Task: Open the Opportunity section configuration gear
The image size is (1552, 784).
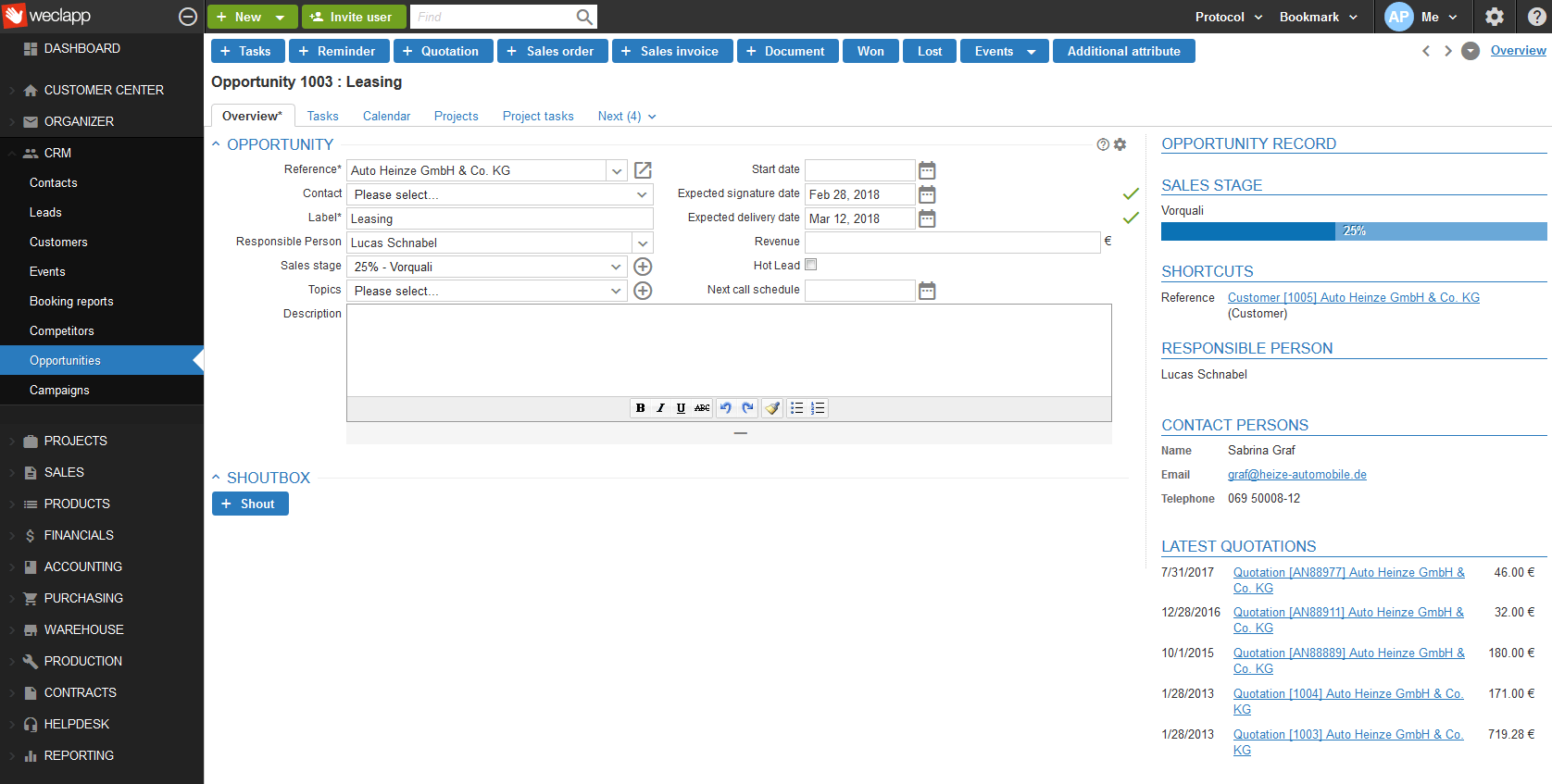Action: tap(1120, 144)
